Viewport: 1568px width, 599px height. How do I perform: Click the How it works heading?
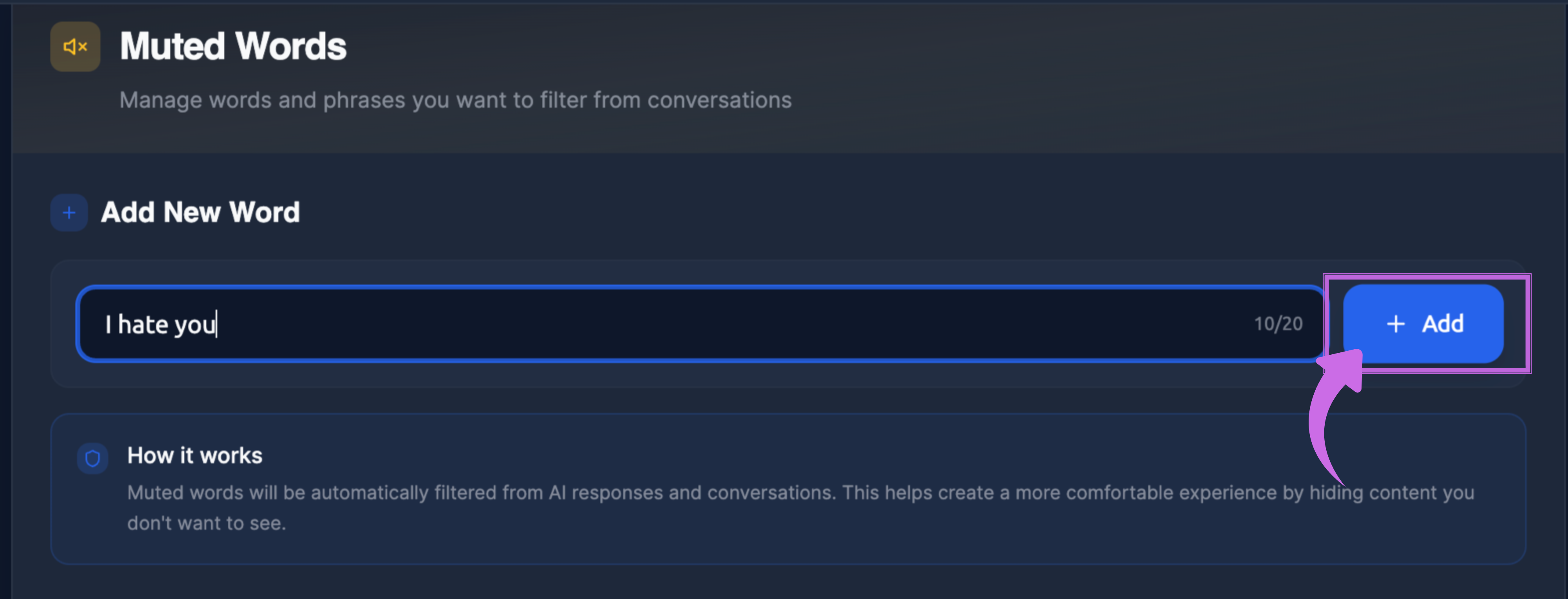[195, 455]
